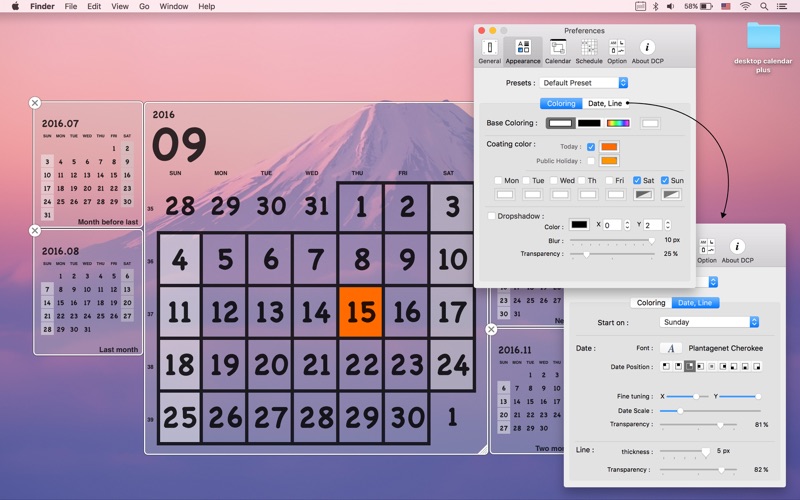This screenshot has width=800, height=500.
Task: Toggle the Today coating color checkbox
Action: tap(591, 147)
